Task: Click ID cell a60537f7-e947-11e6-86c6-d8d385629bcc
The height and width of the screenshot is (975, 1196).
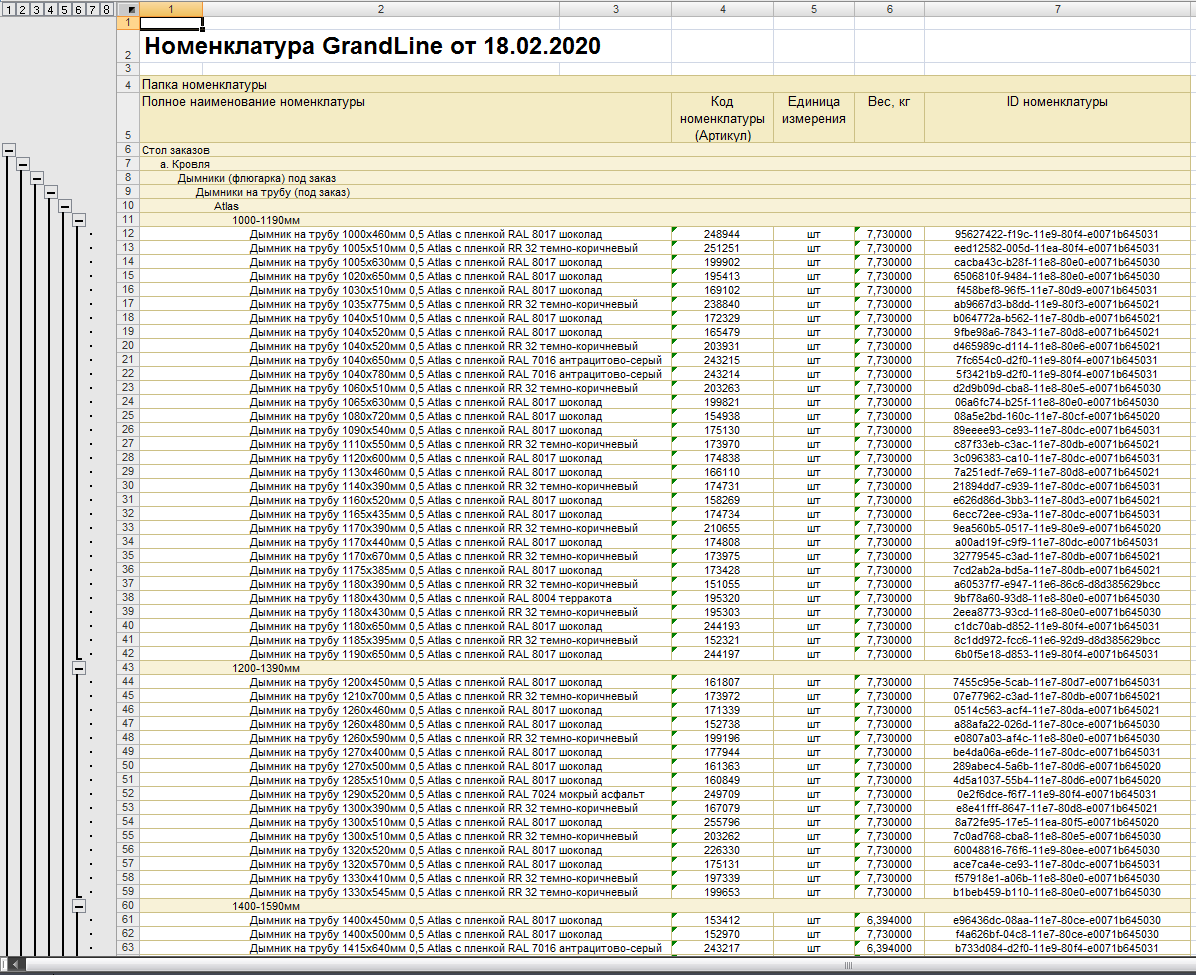Action: pyautogui.click(x=1057, y=584)
